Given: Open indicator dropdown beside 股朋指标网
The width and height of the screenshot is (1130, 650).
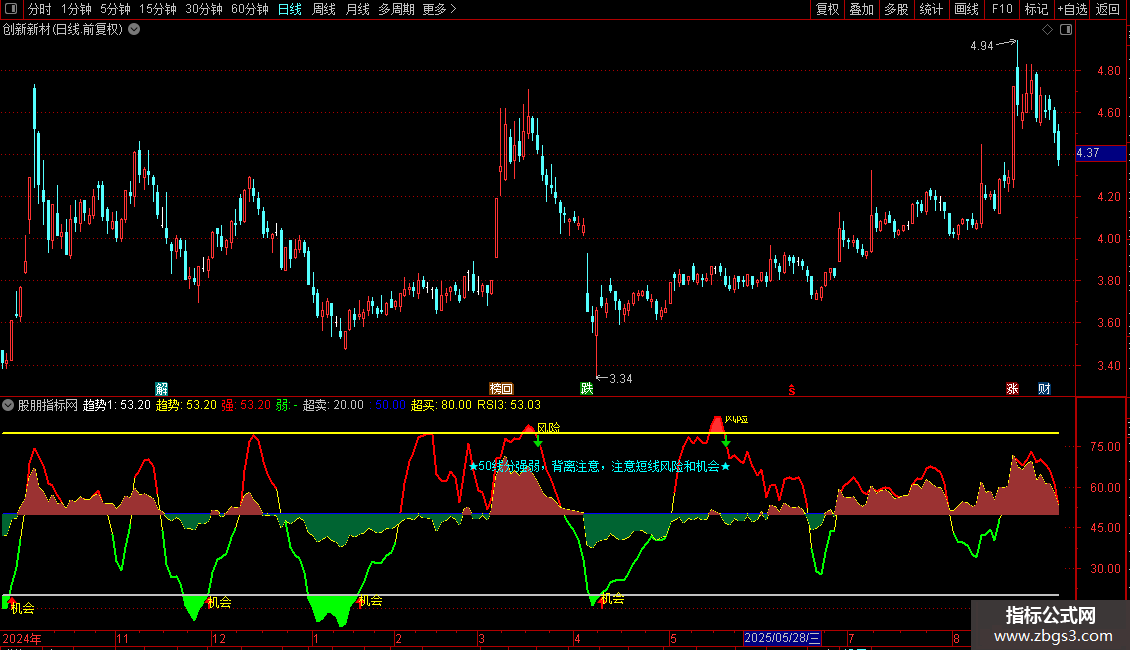Looking at the screenshot, I should point(8,405).
